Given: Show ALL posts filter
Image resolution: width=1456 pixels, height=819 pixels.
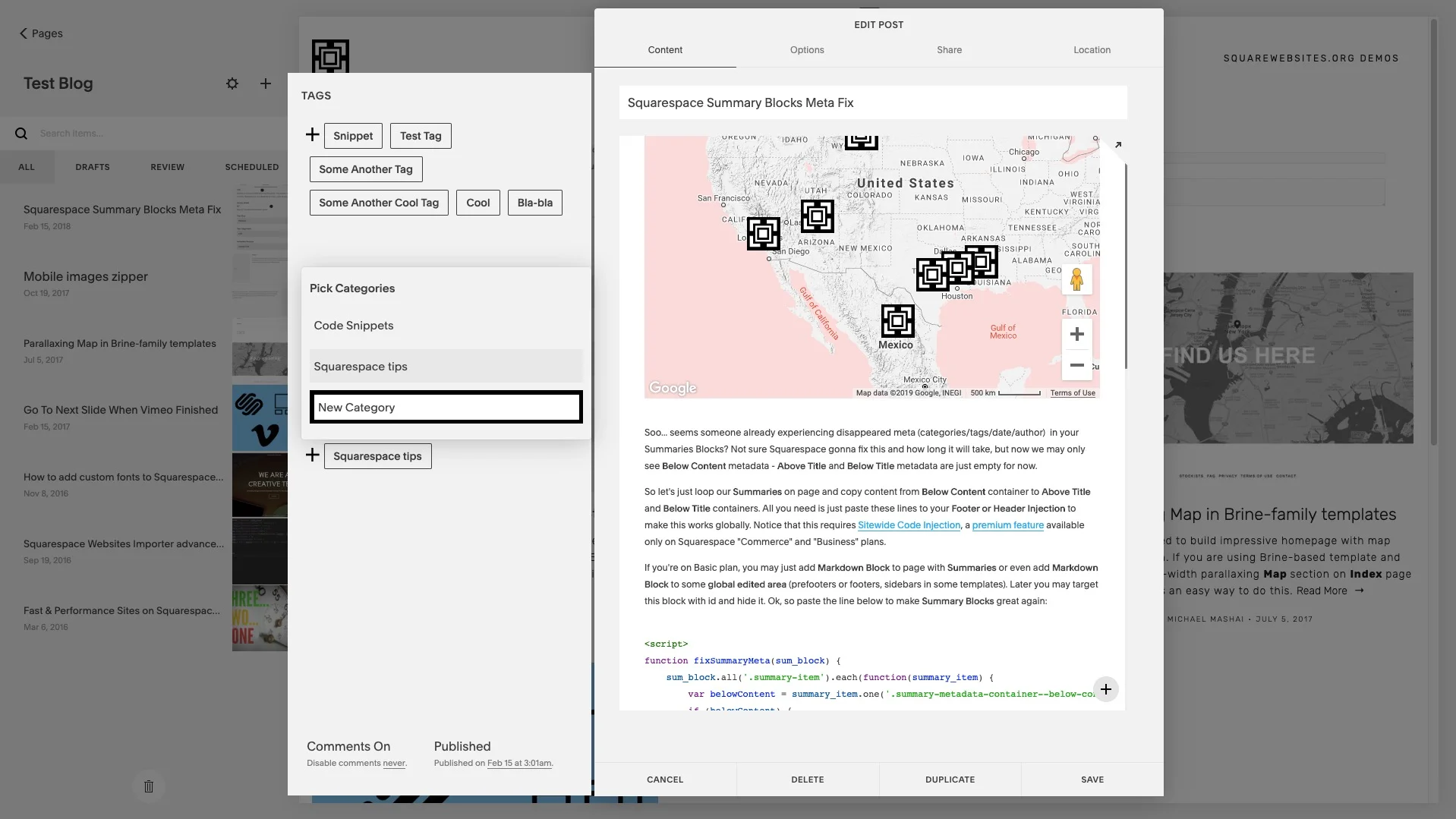Looking at the screenshot, I should coord(27,167).
